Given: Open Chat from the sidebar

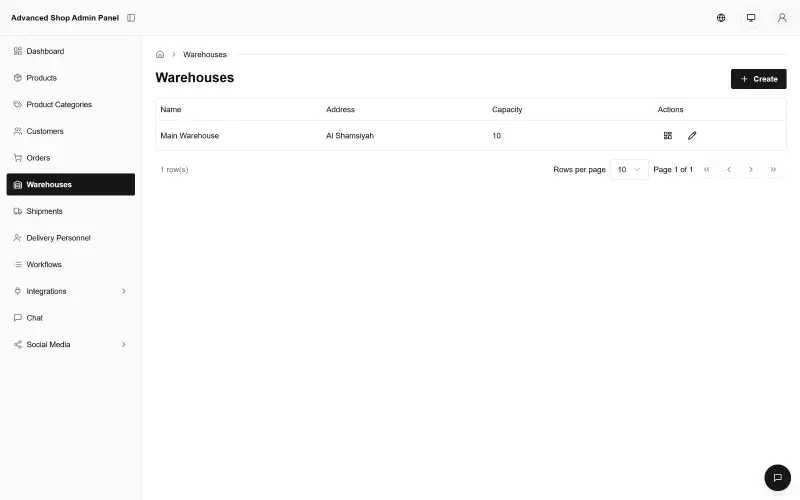Looking at the screenshot, I should pos(70,317).
